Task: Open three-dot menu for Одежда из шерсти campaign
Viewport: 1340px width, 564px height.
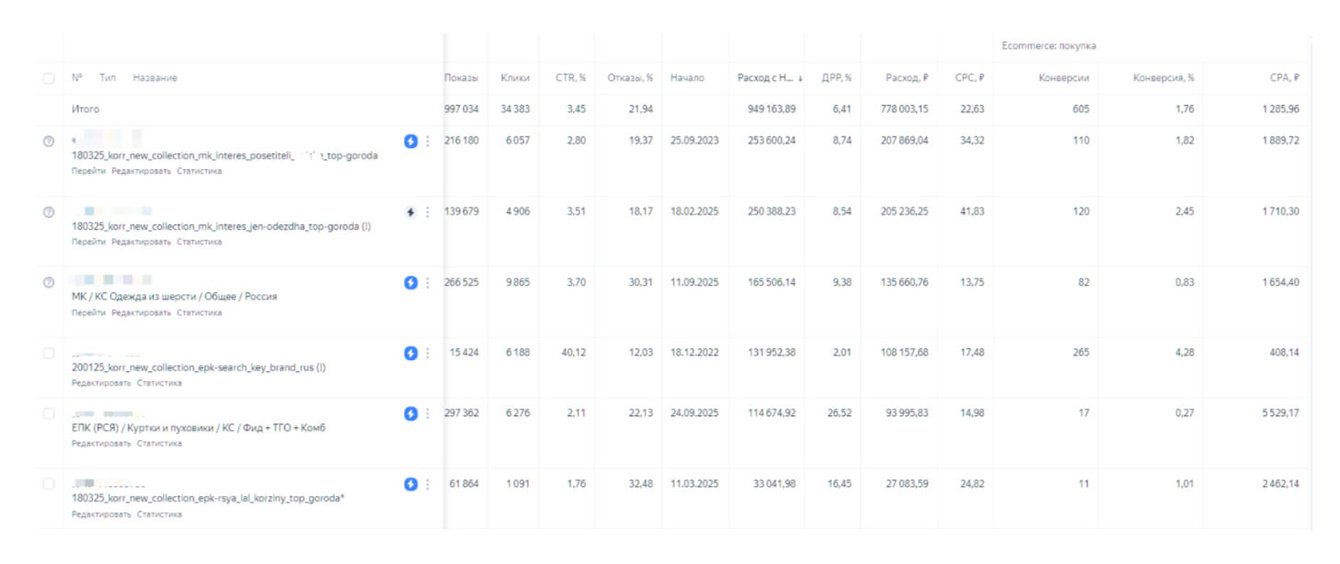Action: 428,283
